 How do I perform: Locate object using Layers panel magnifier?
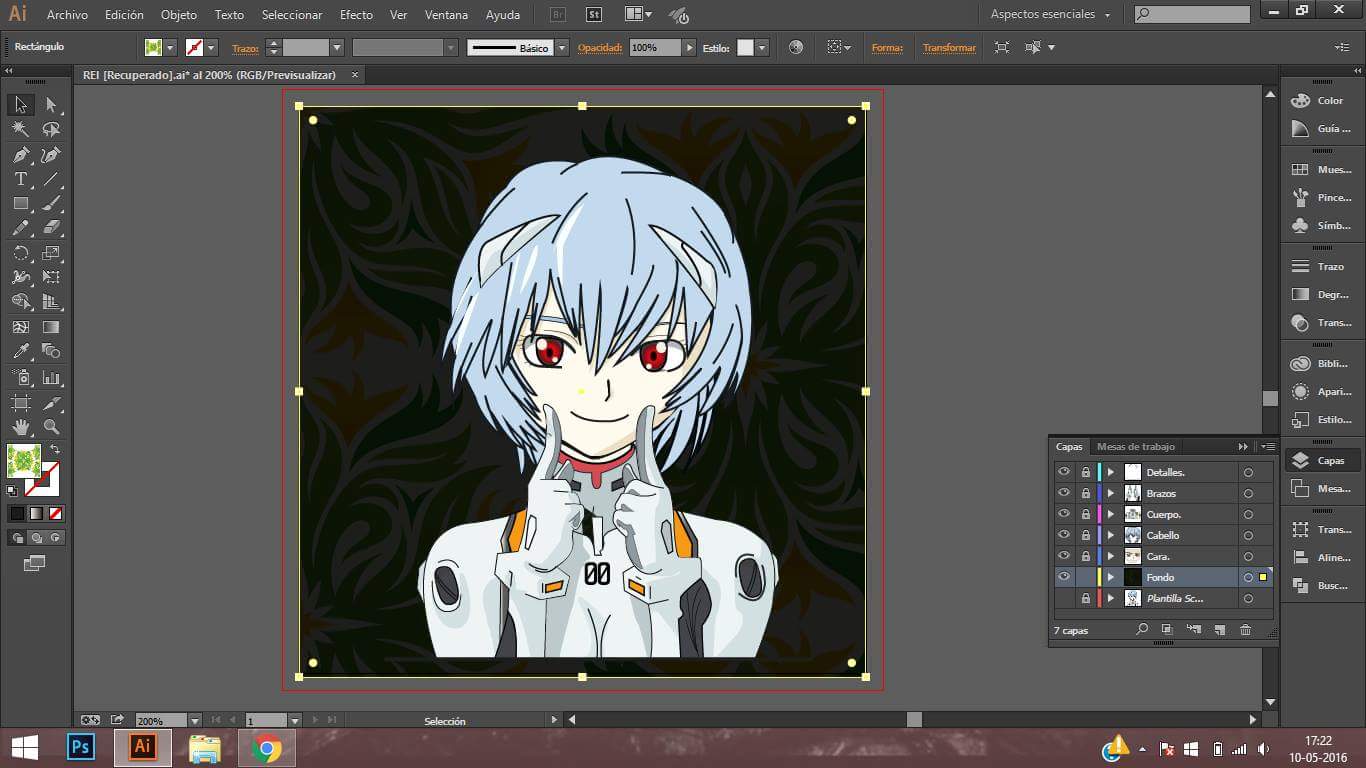(1142, 630)
